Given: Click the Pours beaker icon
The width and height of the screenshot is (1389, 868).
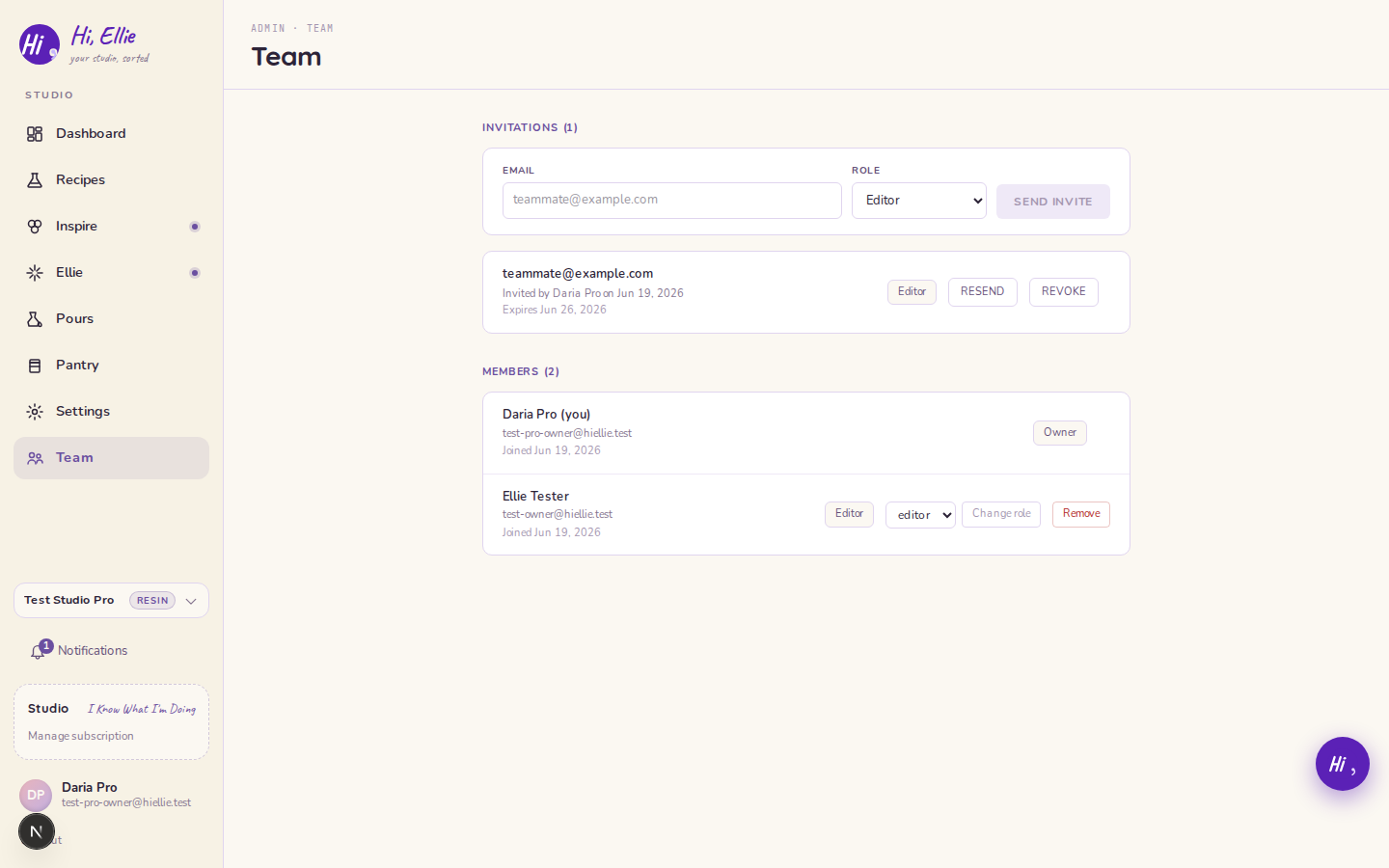Looking at the screenshot, I should (35, 319).
